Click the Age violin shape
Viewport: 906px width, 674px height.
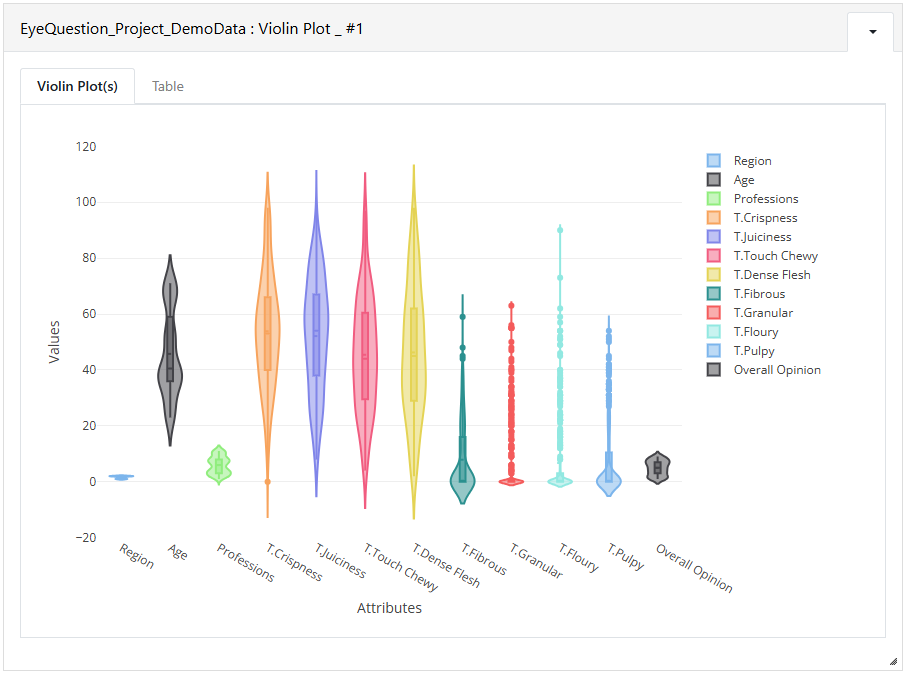[x=170, y=350]
